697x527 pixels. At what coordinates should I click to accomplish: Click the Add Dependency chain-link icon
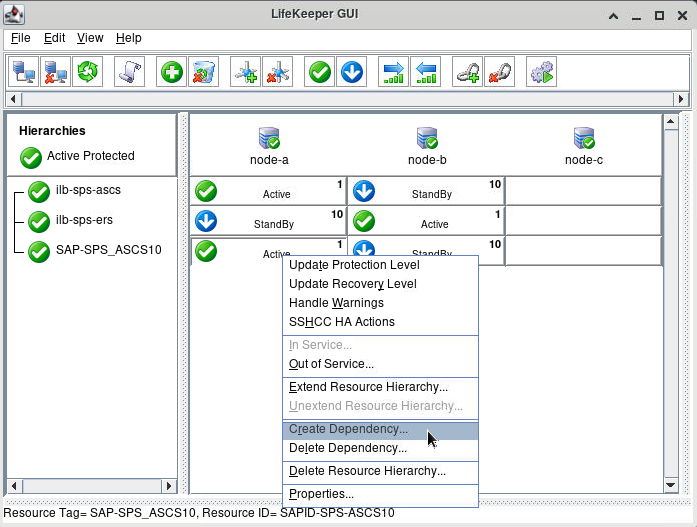[468, 72]
